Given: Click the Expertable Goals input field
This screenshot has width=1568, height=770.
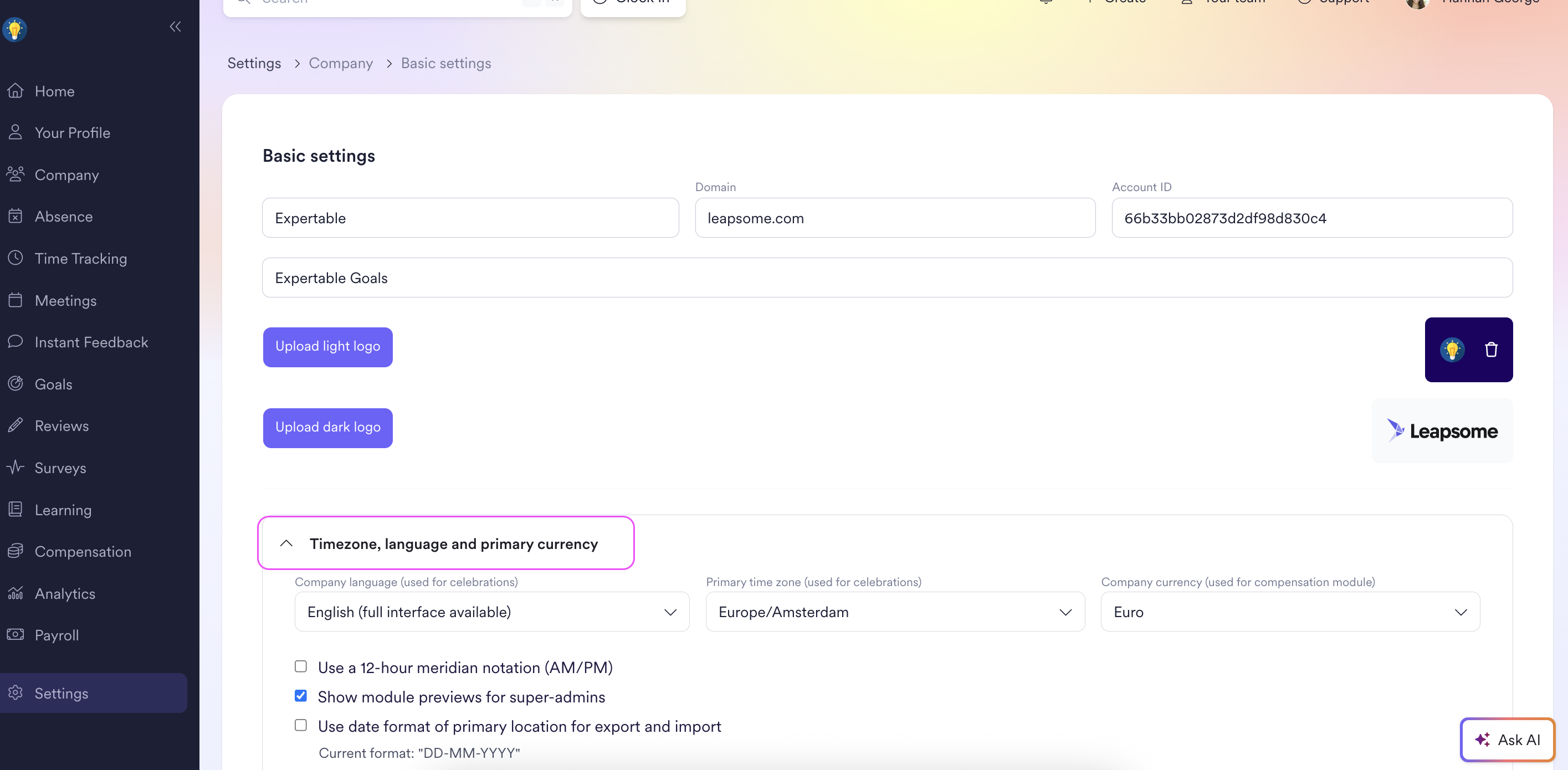Looking at the screenshot, I should click(887, 278).
